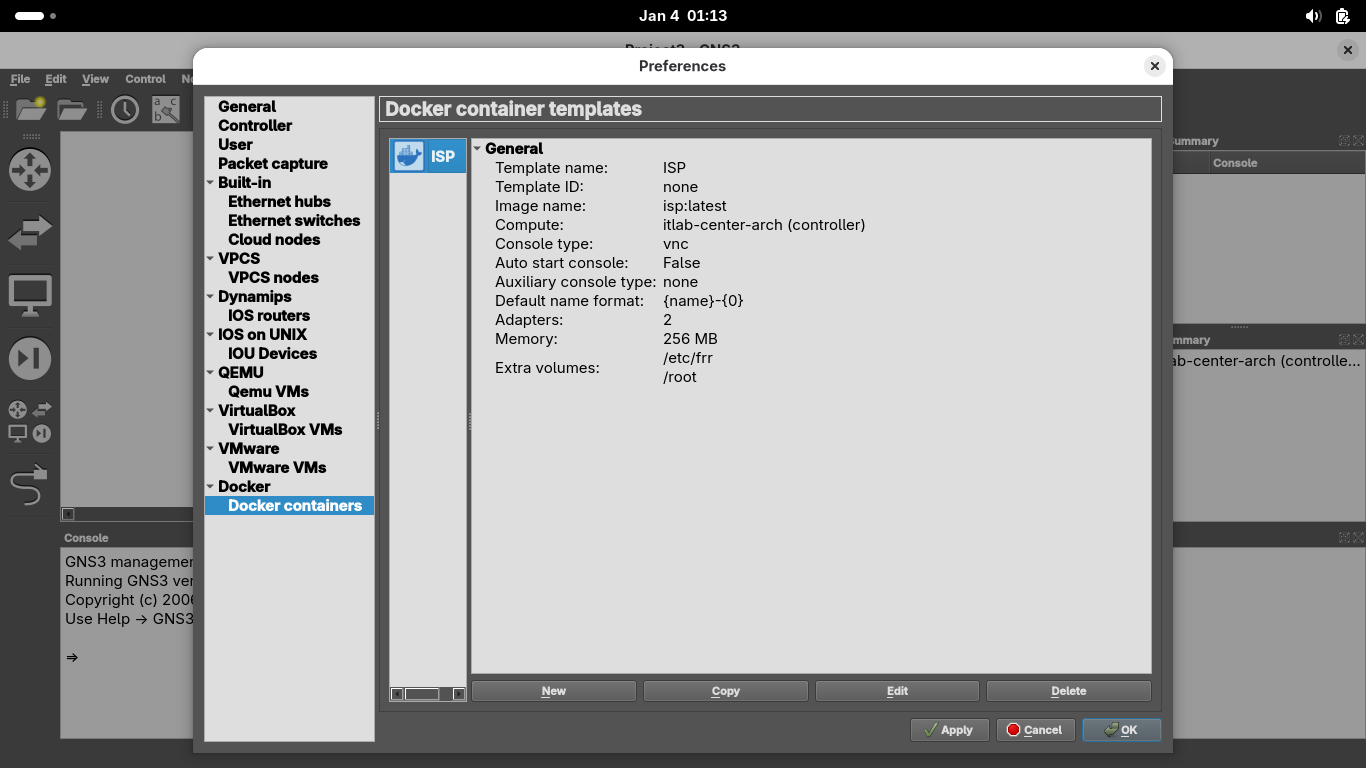Collapse the Built-in tree category
1366x768 pixels.
[x=210, y=183]
